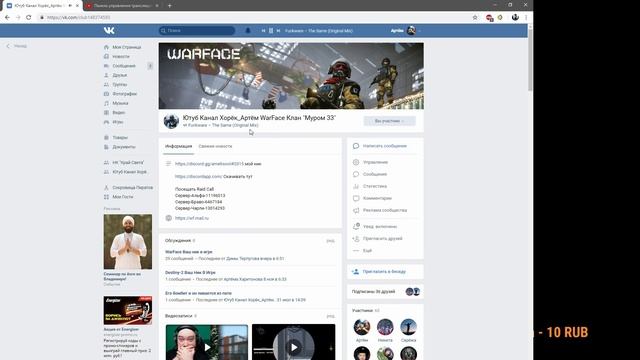Open the Ютуб Канал Хорё group shortcut
Image resolution: width=640 pixels, height=360 pixels.
(129, 172)
